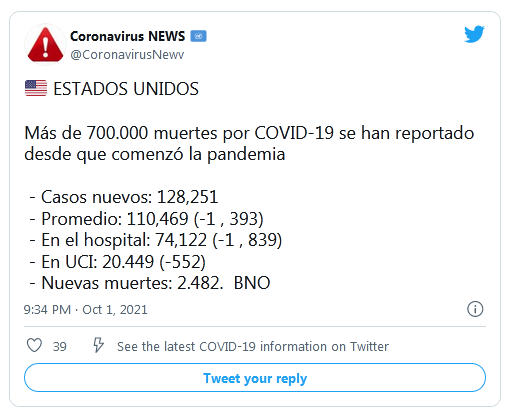Viewport: 531px width, 419px height.
Task: Click the circled info icon
Action: [x=475, y=309]
